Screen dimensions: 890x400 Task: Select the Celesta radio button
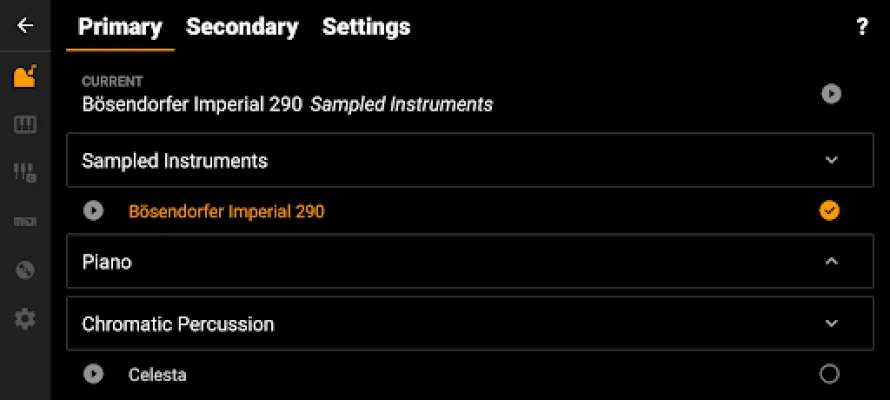point(829,374)
